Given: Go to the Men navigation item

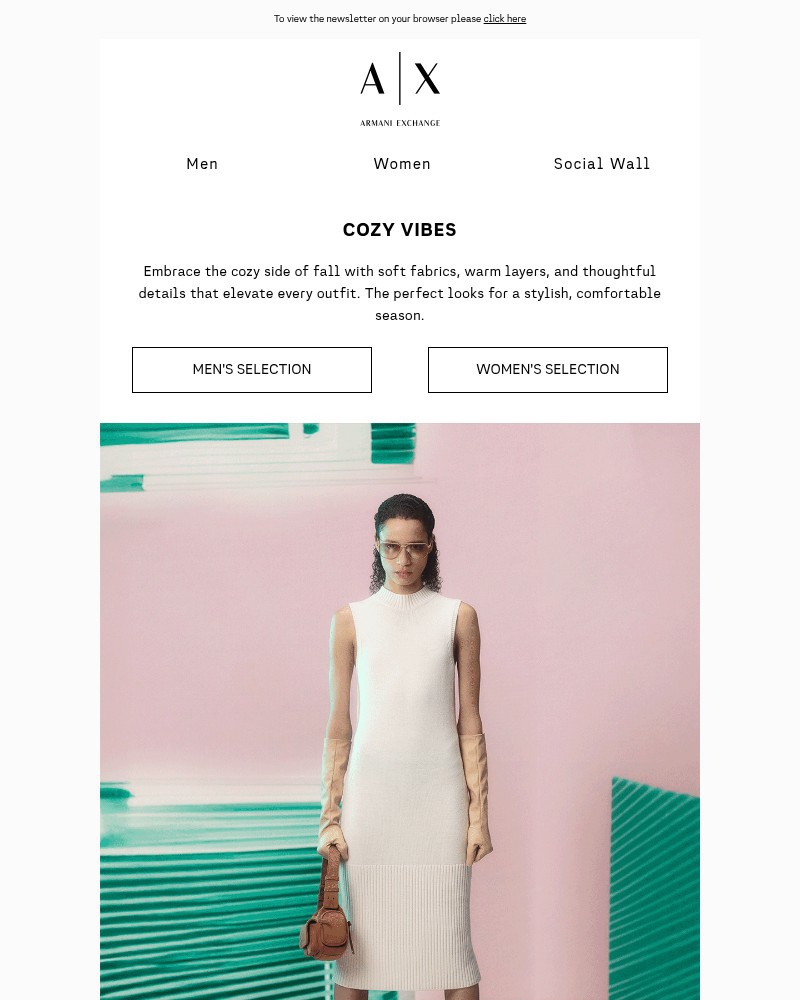Looking at the screenshot, I should (x=202, y=164).
